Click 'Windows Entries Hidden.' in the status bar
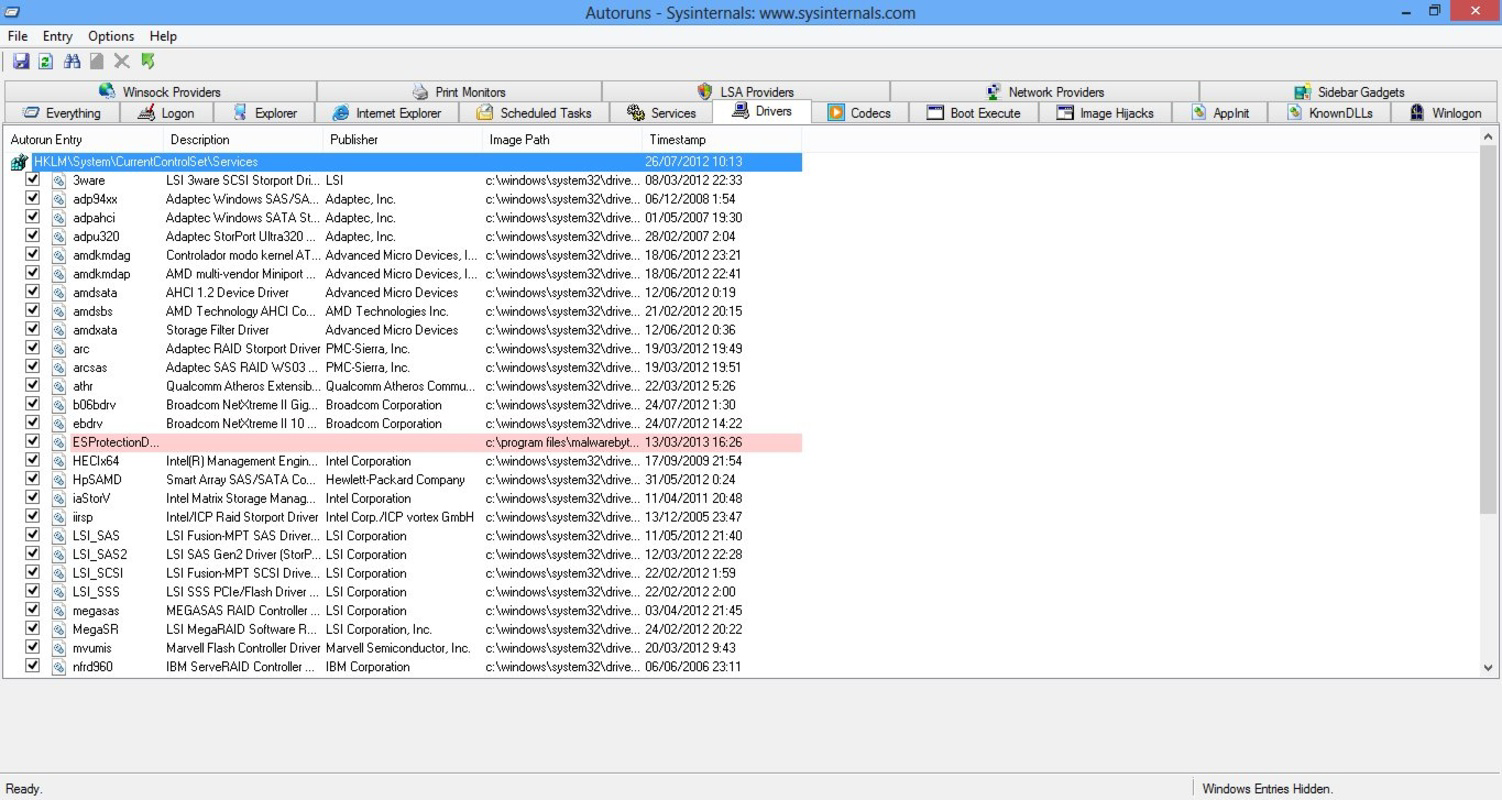Viewport: 1502px width, 800px height. [x=1267, y=789]
